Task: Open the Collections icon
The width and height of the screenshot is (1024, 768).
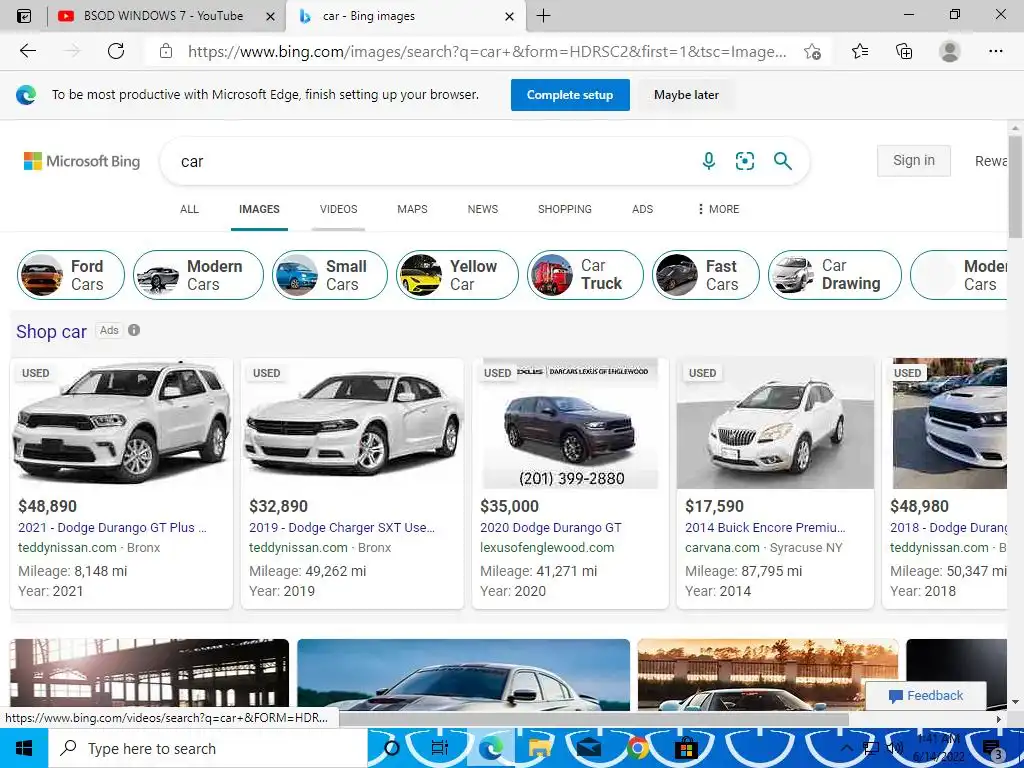Action: click(904, 51)
